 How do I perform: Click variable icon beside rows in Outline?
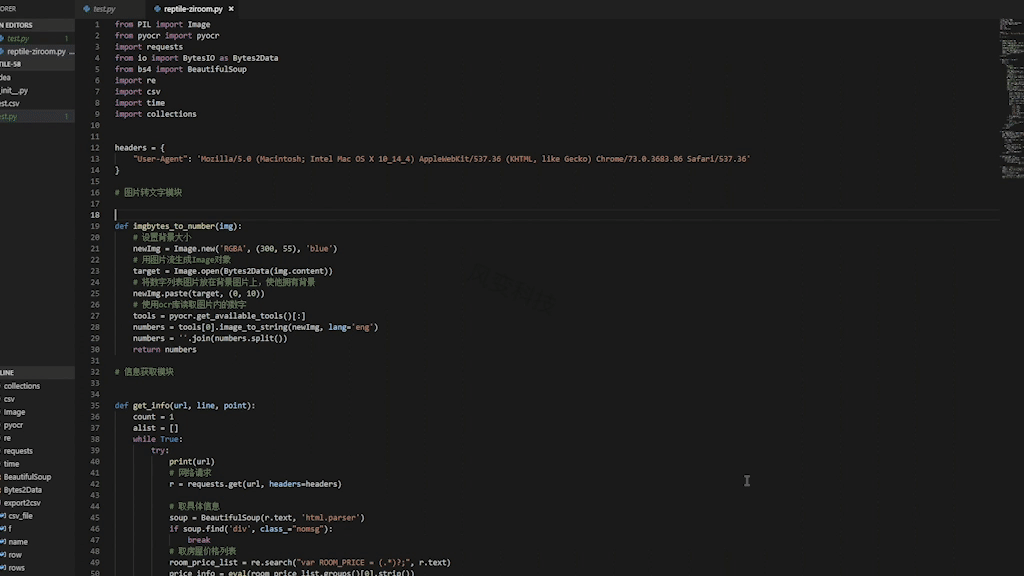pyautogui.click(x=3, y=568)
